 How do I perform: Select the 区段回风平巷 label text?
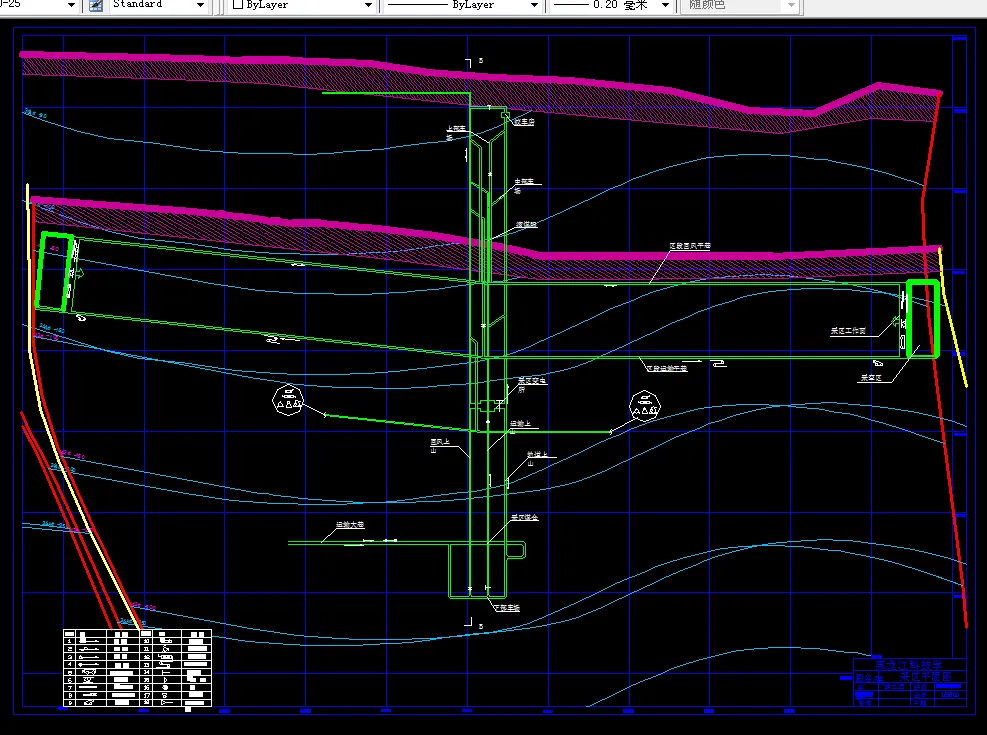690,246
